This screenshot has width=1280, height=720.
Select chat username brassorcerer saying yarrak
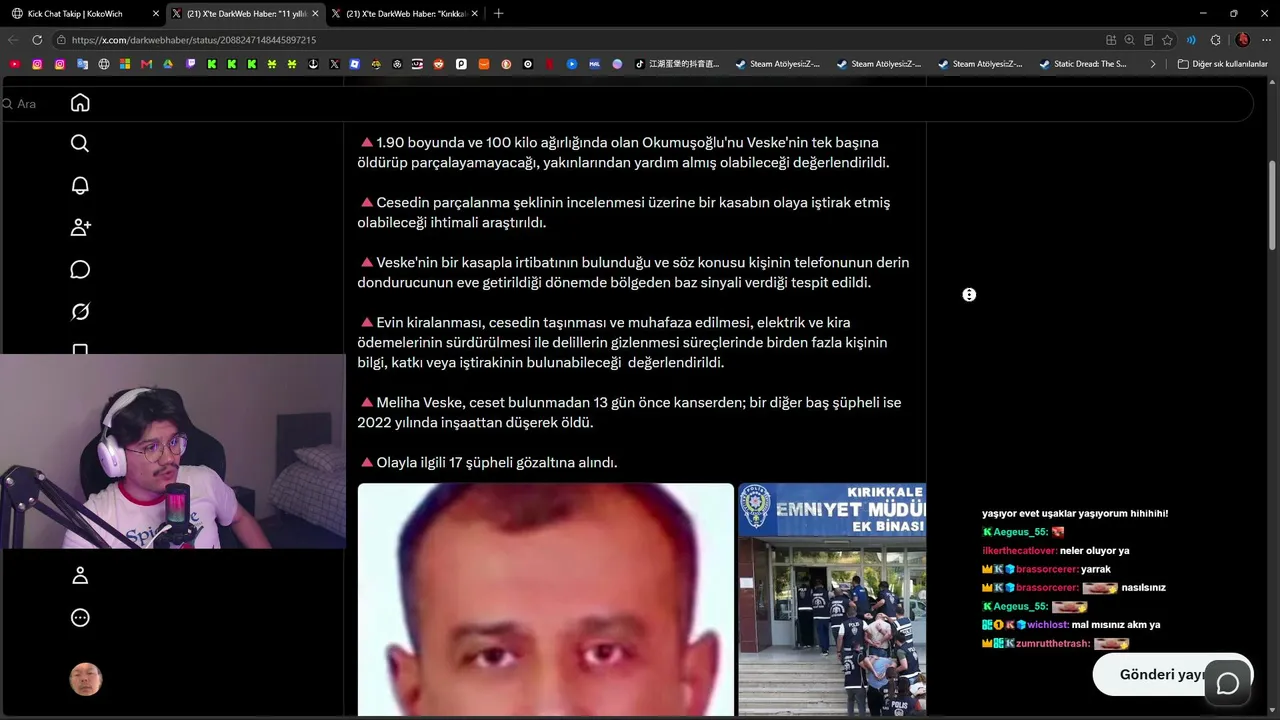click(1047, 569)
